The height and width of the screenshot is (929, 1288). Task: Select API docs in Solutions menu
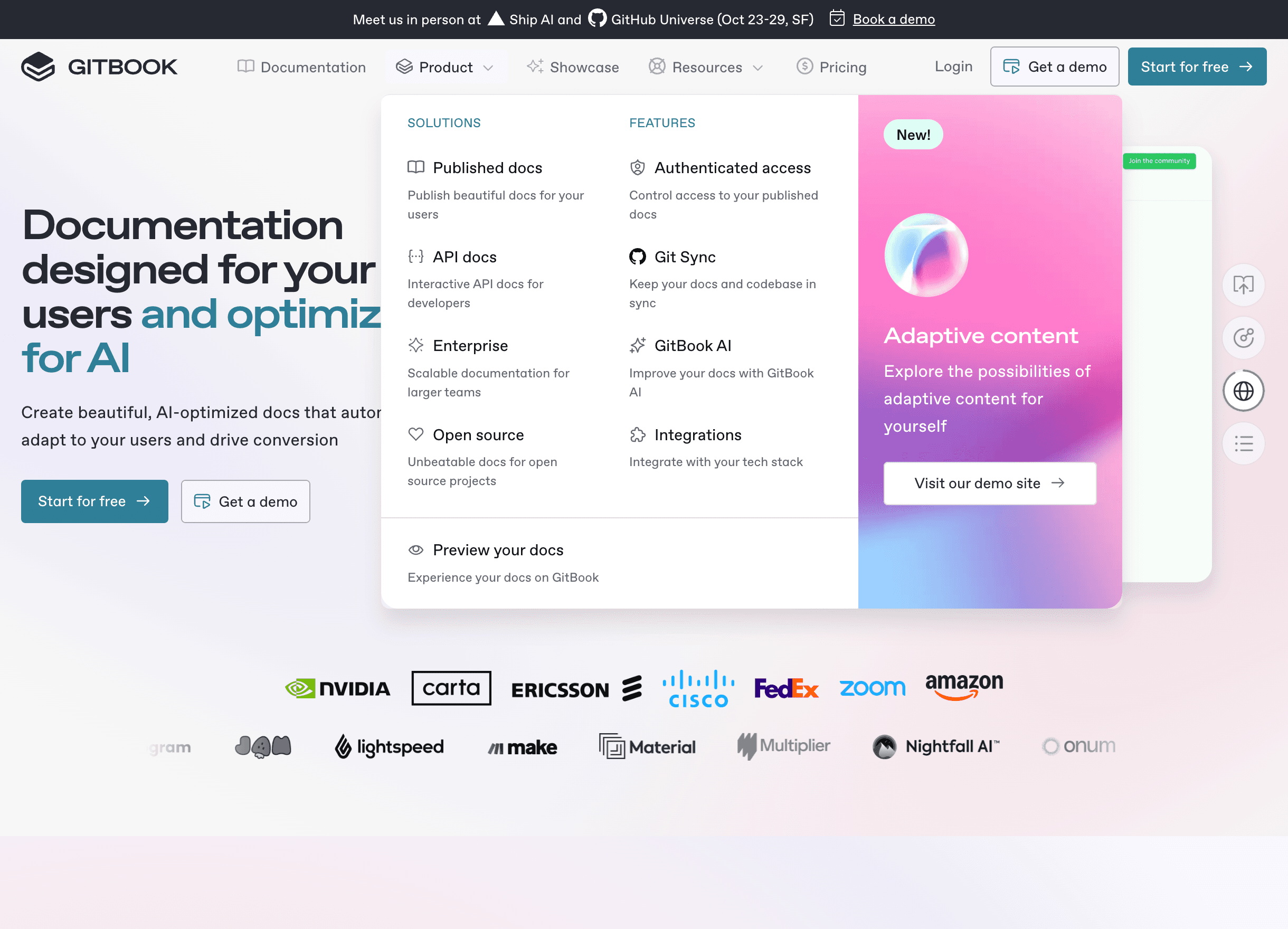click(464, 257)
